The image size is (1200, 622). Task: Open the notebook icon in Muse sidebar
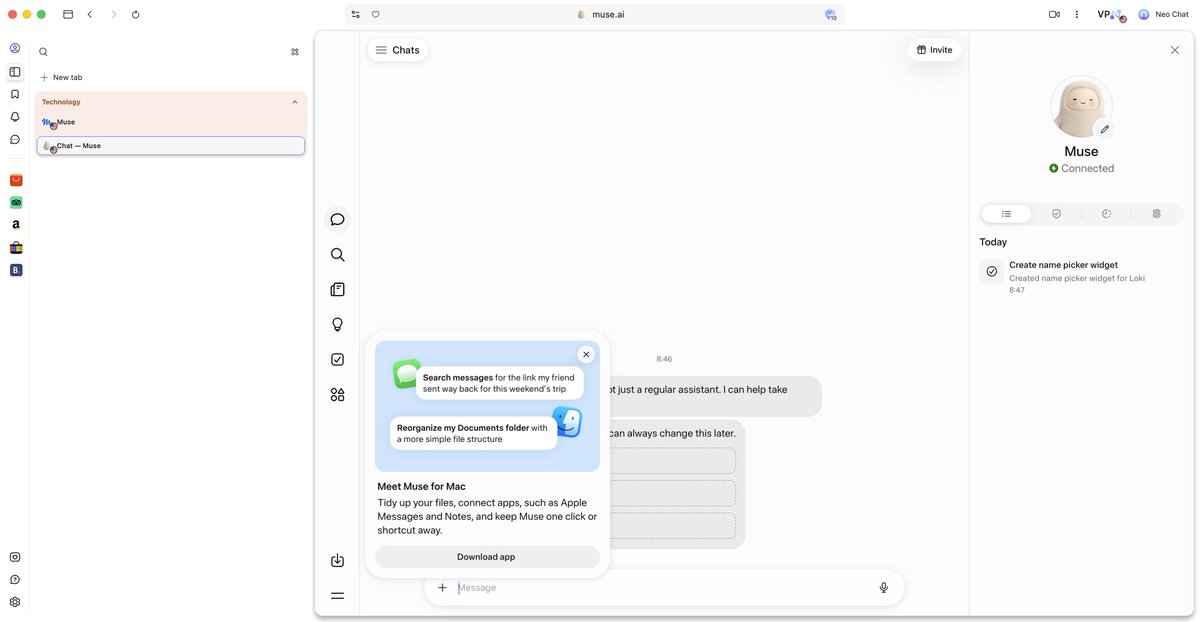337,290
